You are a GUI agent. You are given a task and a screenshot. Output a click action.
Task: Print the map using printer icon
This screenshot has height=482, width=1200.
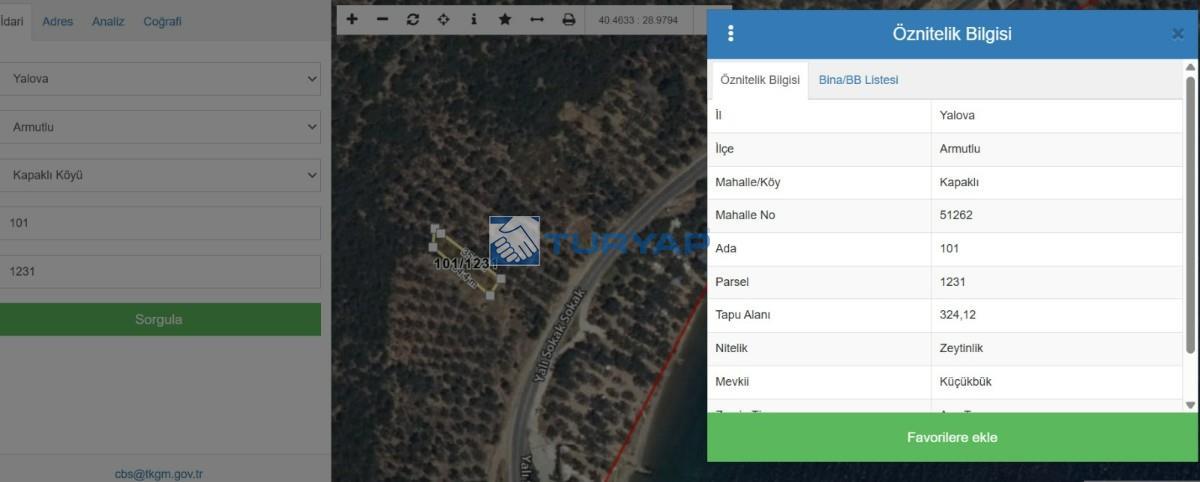[x=569, y=20]
